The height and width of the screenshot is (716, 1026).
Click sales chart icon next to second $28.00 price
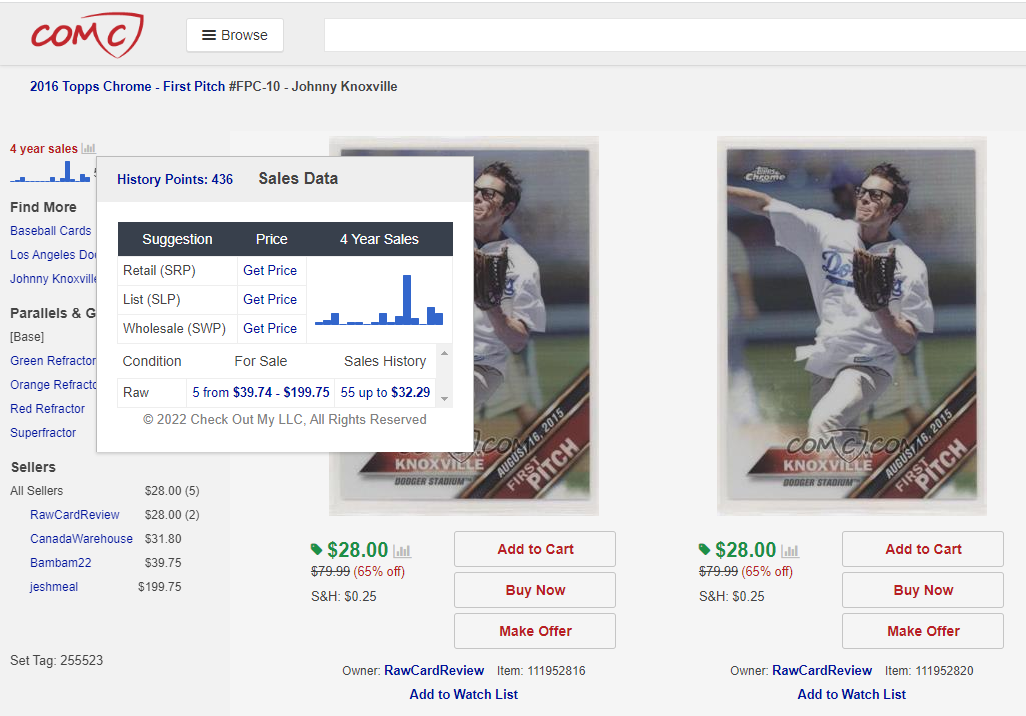pos(790,551)
